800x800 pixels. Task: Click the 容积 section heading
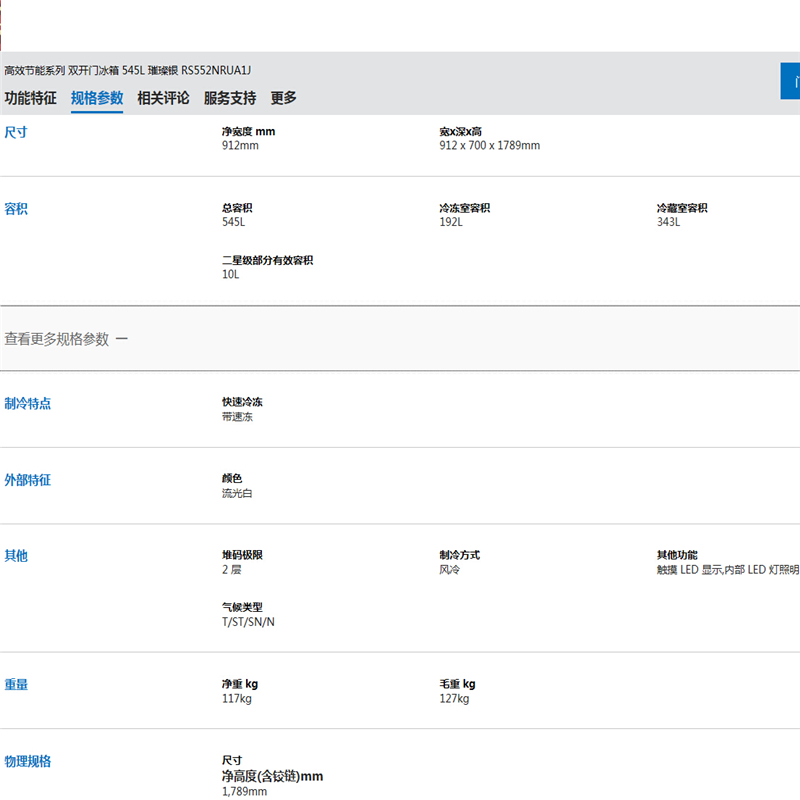click(16, 209)
